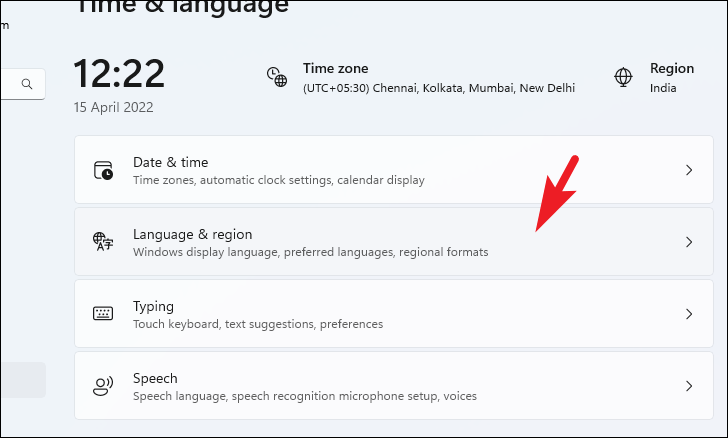Click the Speech person-voice icon
Screen dimensions: 728x438
point(104,386)
